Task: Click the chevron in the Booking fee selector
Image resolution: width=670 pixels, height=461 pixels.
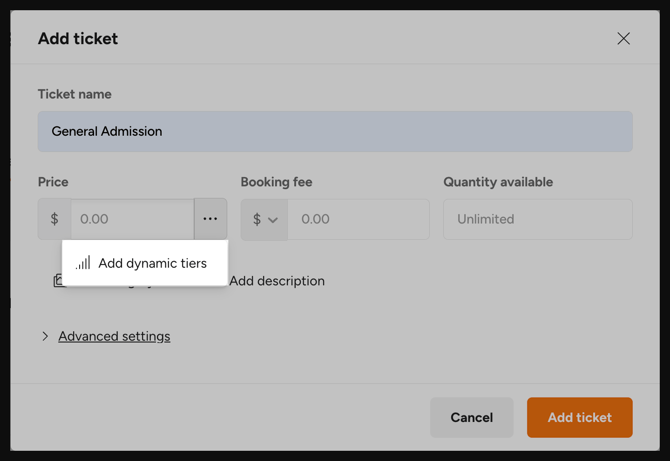Action: [272, 220]
